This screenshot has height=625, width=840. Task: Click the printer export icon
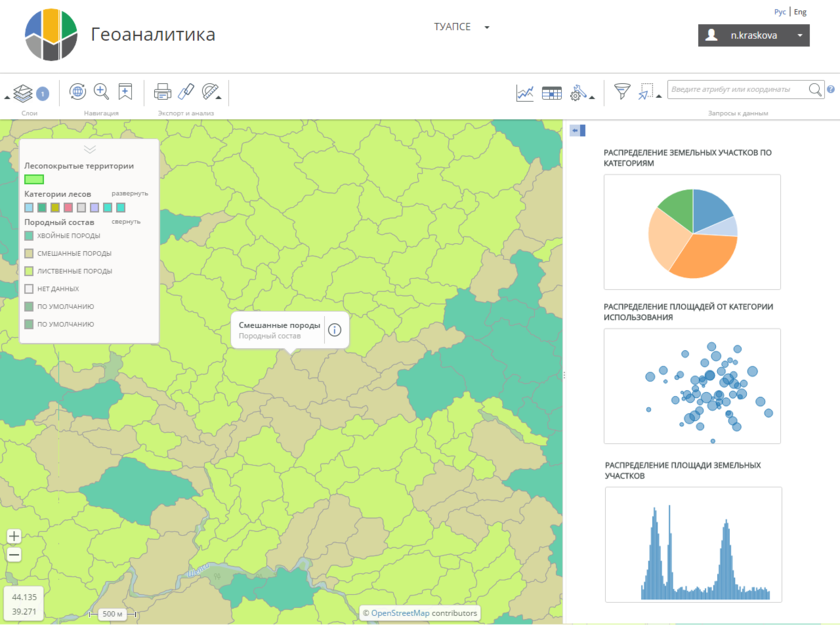coord(163,92)
